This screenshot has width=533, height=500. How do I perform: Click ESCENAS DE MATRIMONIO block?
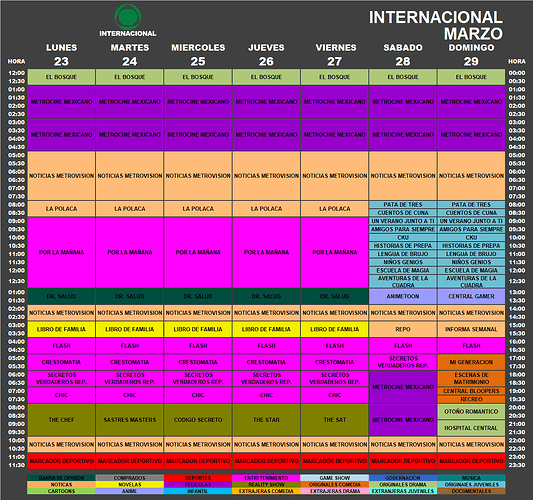471,378
